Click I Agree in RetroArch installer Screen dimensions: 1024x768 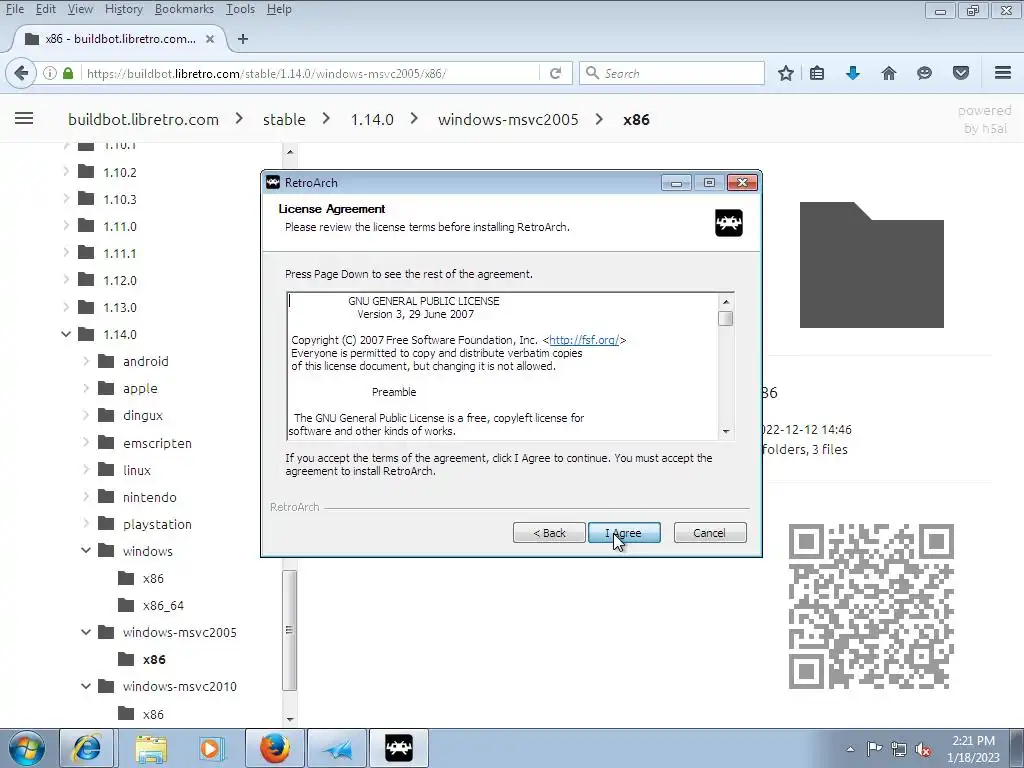coord(624,533)
